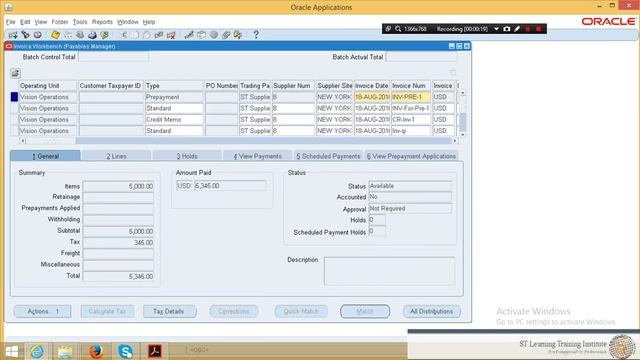
Task: Click the Zoom toolbar icon
Action: click(x=201, y=35)
